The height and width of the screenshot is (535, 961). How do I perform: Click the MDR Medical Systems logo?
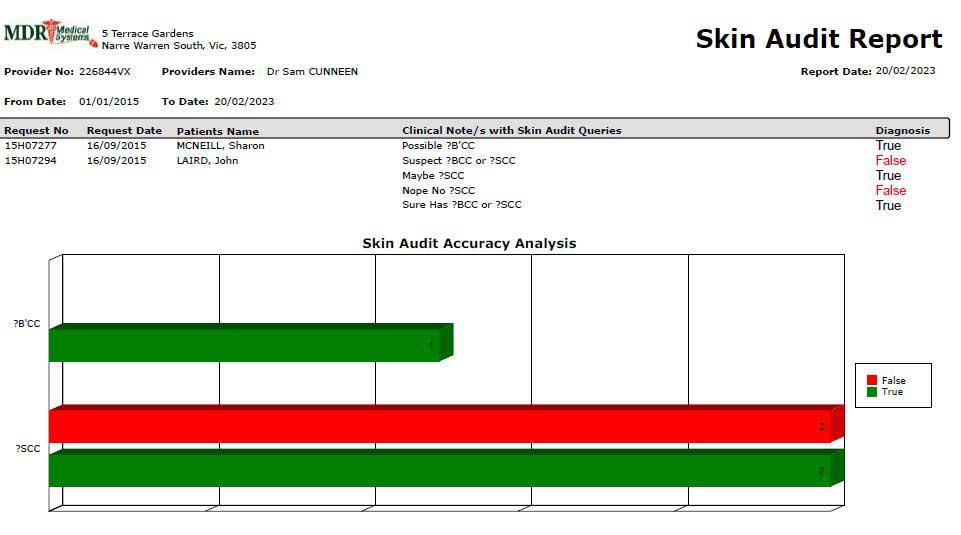(50, 34)
